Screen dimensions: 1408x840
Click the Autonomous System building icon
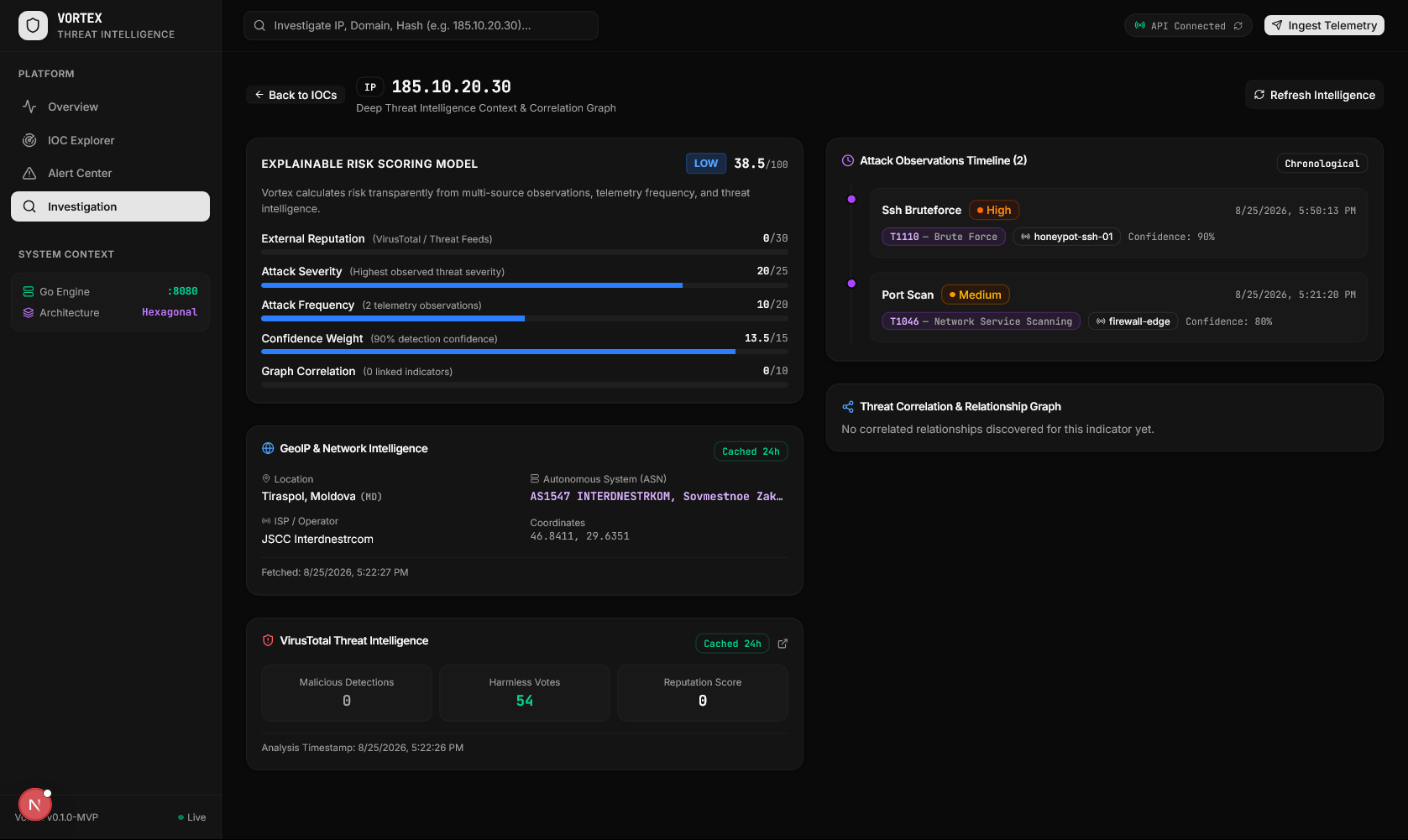point(535,478)
